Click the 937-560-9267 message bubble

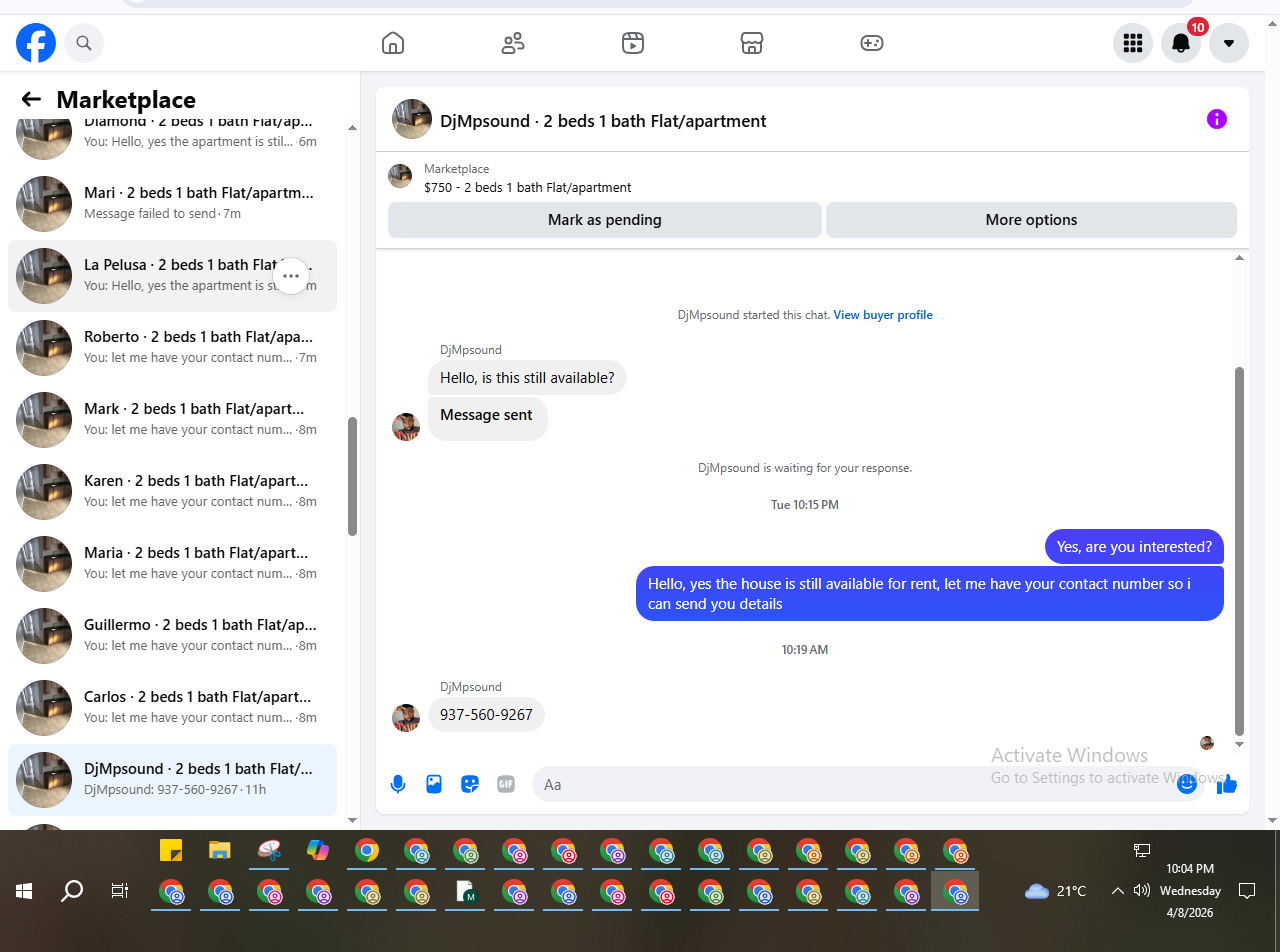(x=486, y=715)
